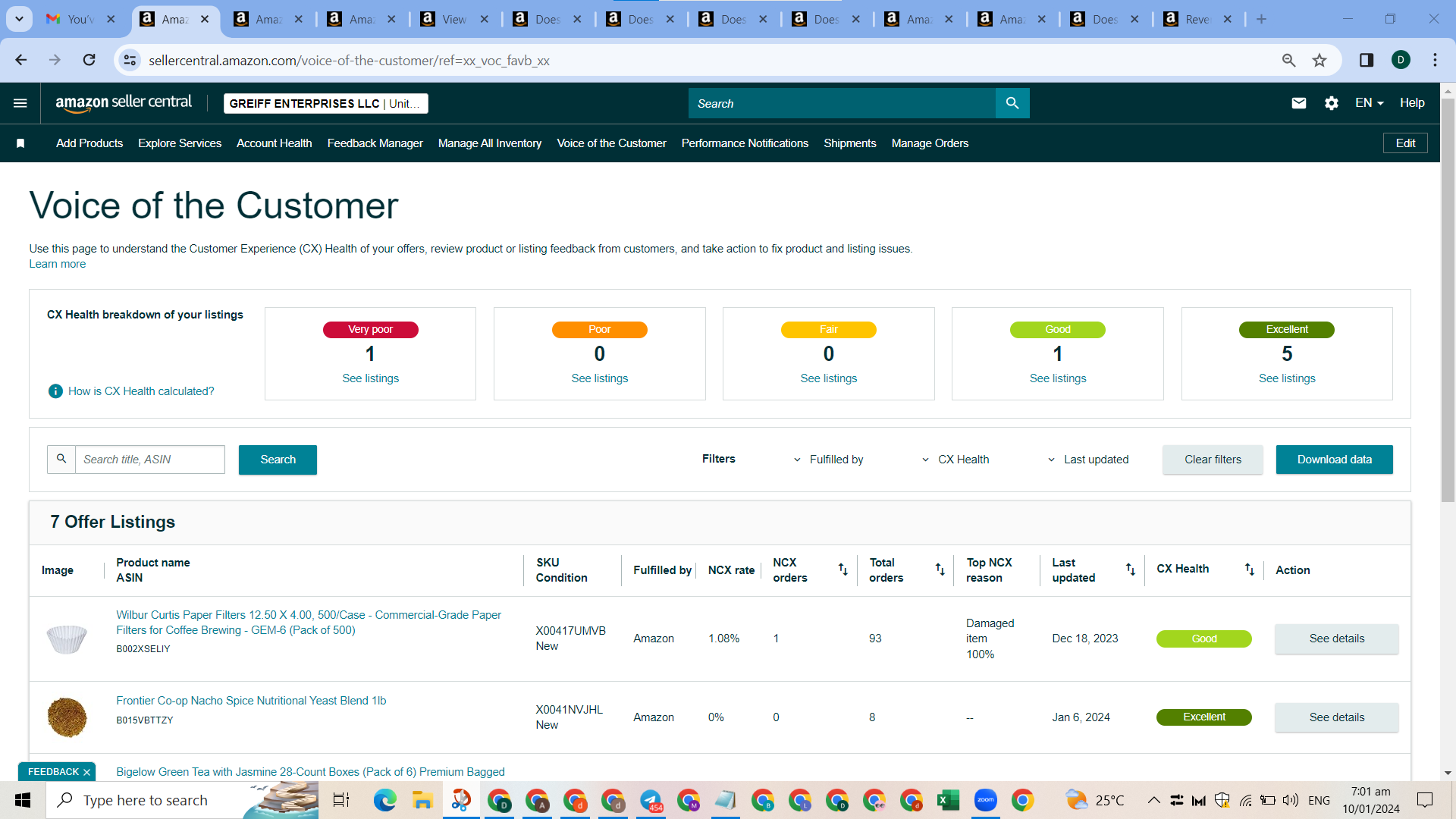Expand the Last updated filter dropdown
Screen dimensions: 1456x819
pos(1087,460)
